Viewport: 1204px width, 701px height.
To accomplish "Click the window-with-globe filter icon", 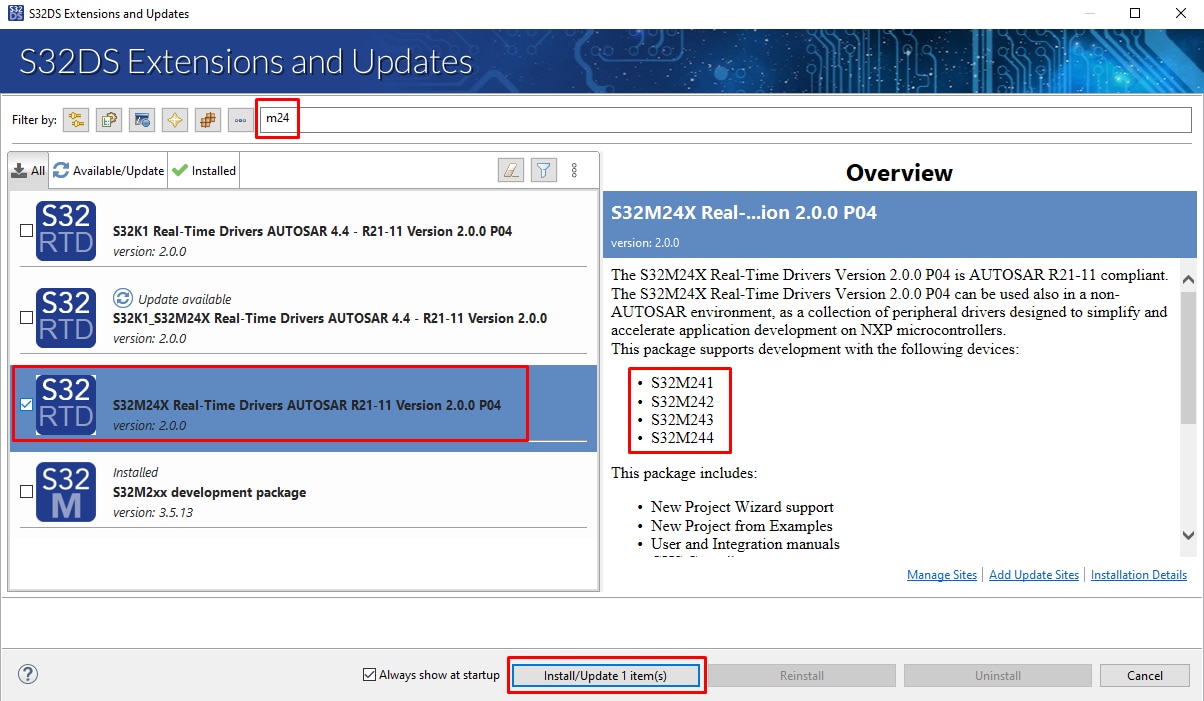I will pyautogui.click(x=142, y=120).
